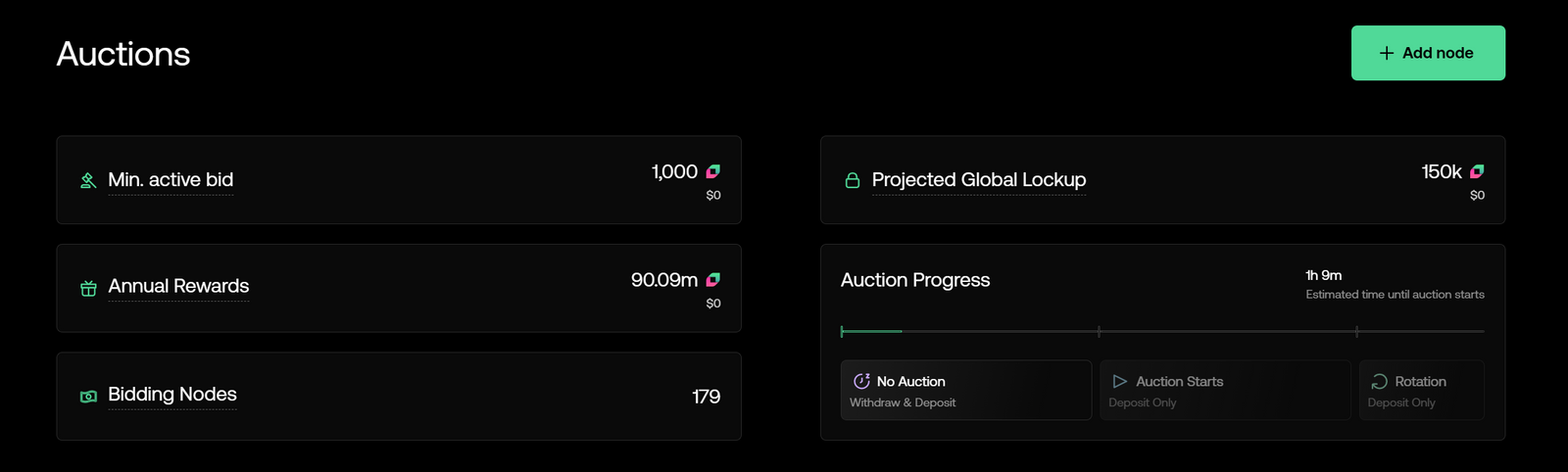Click the rotation arrows icon in Rotation stage
The image size is (1568, 472).
tap(1379, 381)
